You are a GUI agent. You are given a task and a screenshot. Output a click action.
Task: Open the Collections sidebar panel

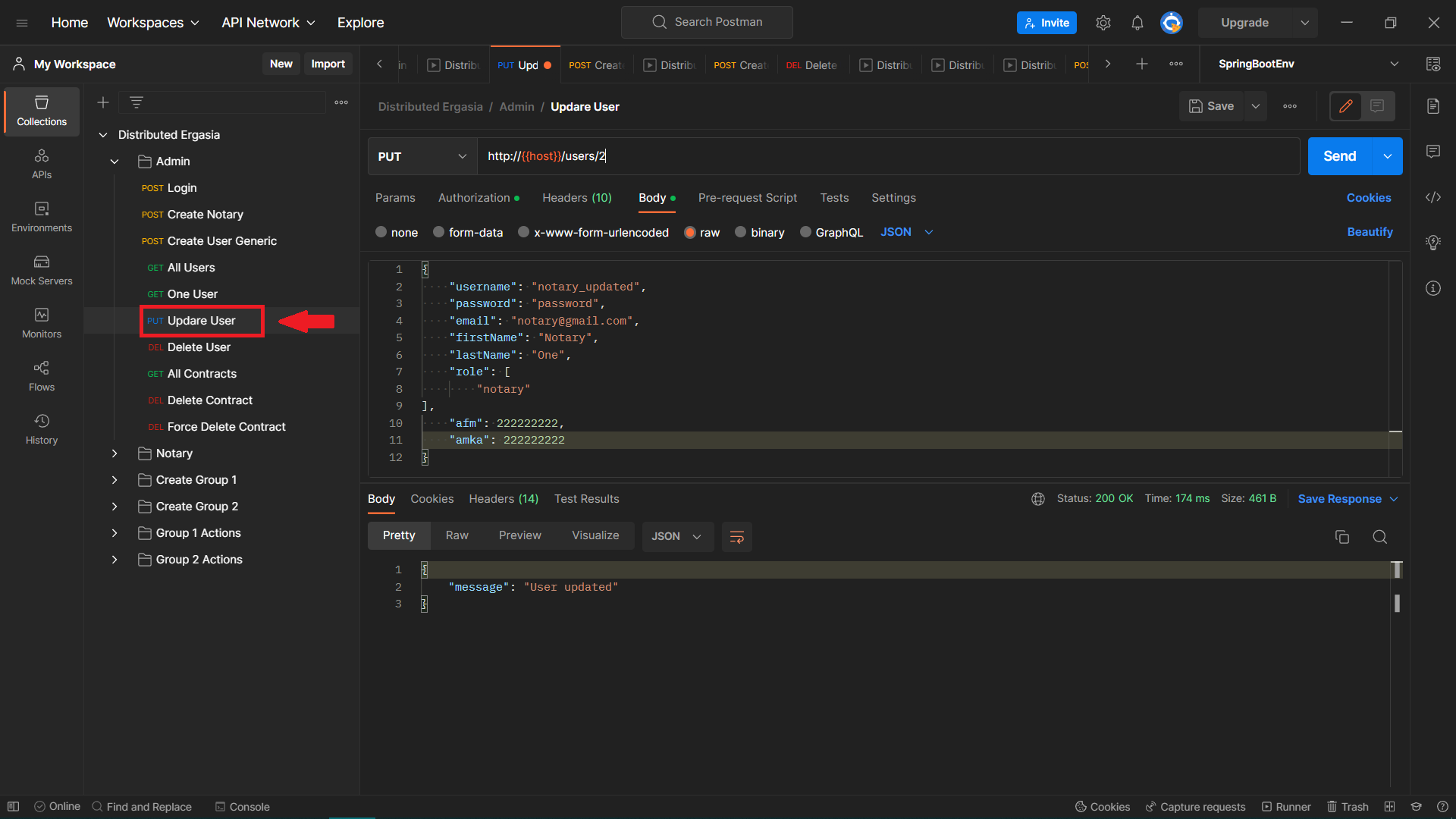pyautogui.click(x=42, y=111)
